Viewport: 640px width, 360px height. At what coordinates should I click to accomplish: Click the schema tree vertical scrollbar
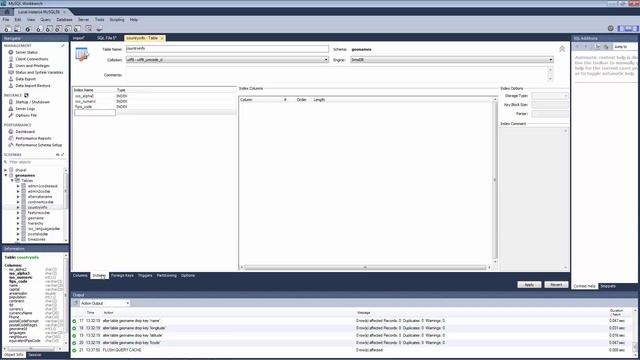(x=66, y=204)
